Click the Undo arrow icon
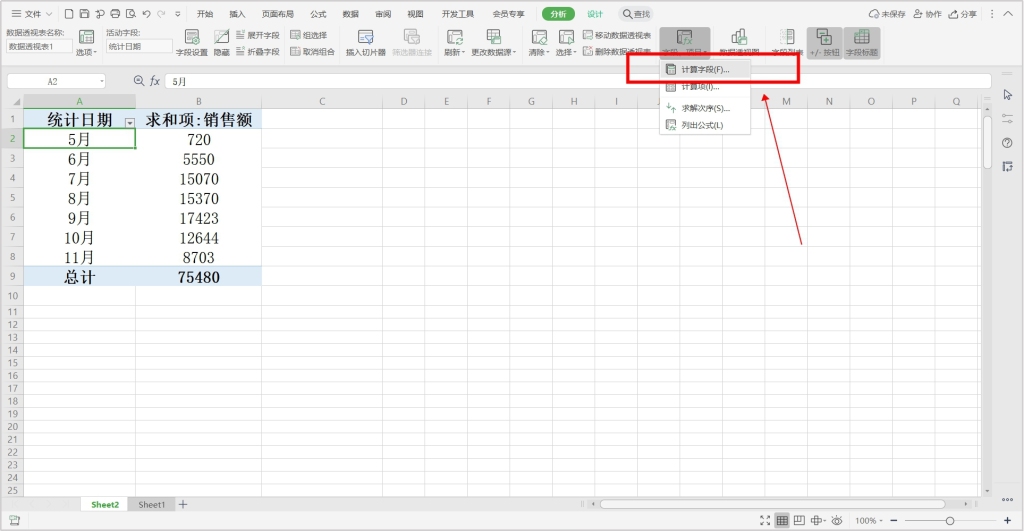Image resolution: width=1024 pixels, height=531 pixels. click(x=146, y=14)
